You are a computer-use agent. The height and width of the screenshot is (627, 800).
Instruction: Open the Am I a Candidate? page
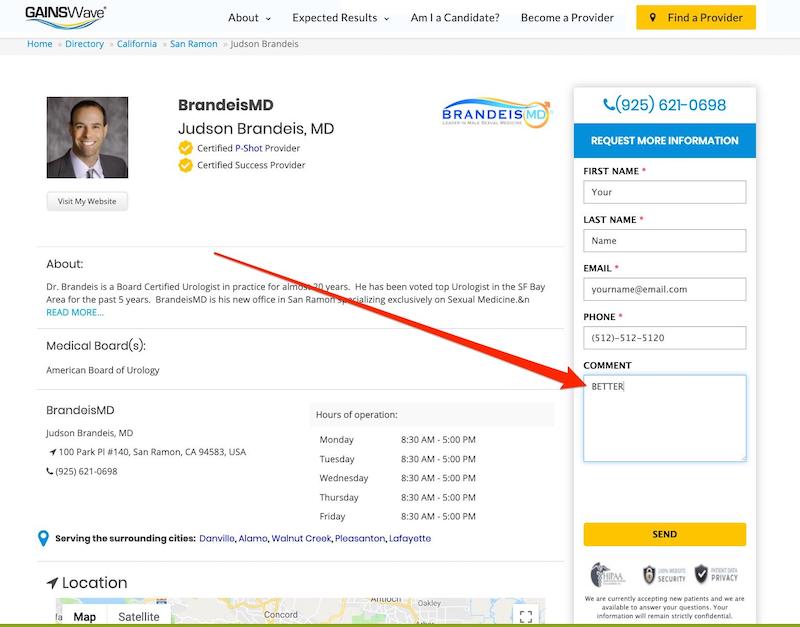[x=455, y=18]
